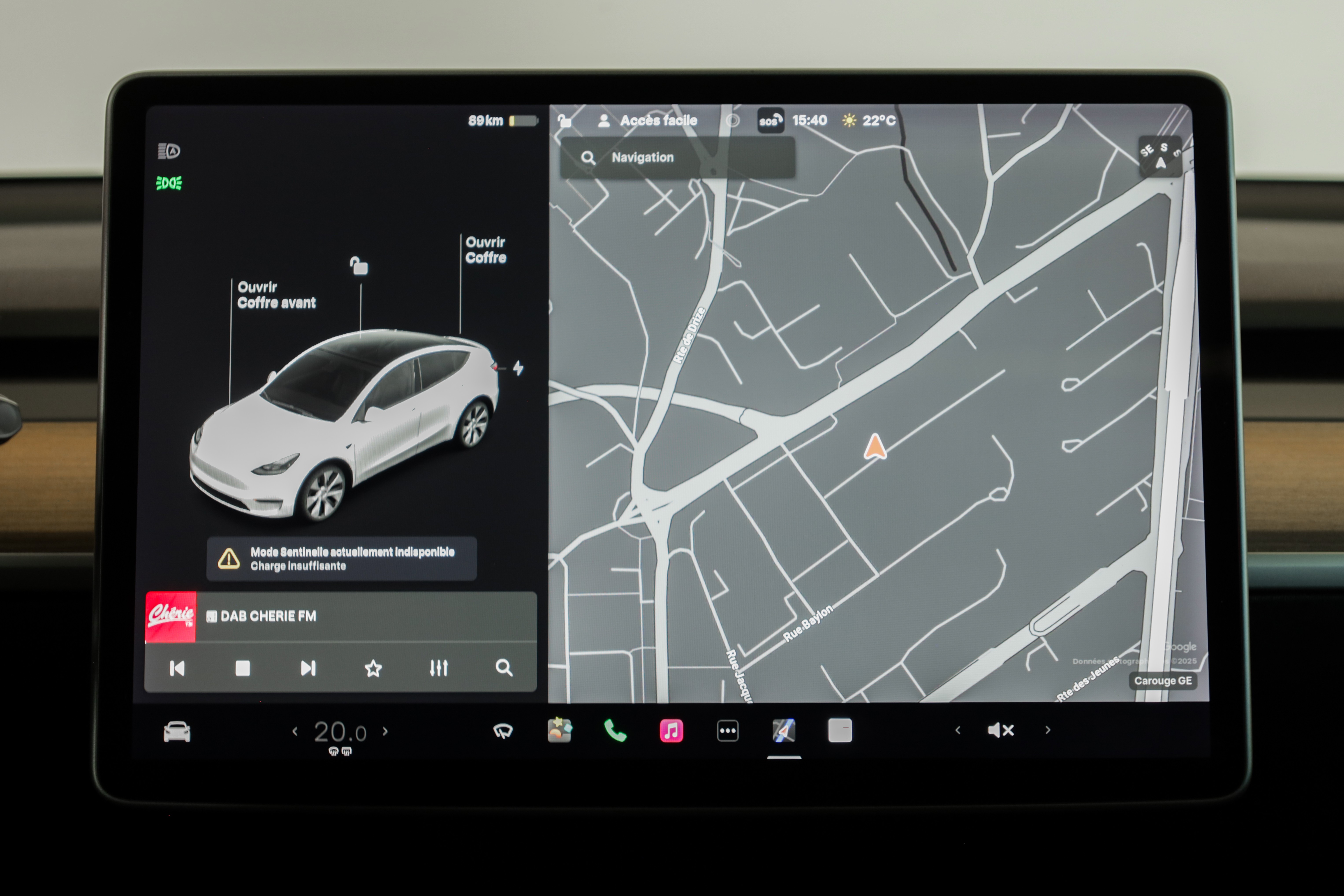Viewport: 1344px width, 896px height.
Task: Click the charging bolt icon by the car
Action: click(x=518, y=368)
